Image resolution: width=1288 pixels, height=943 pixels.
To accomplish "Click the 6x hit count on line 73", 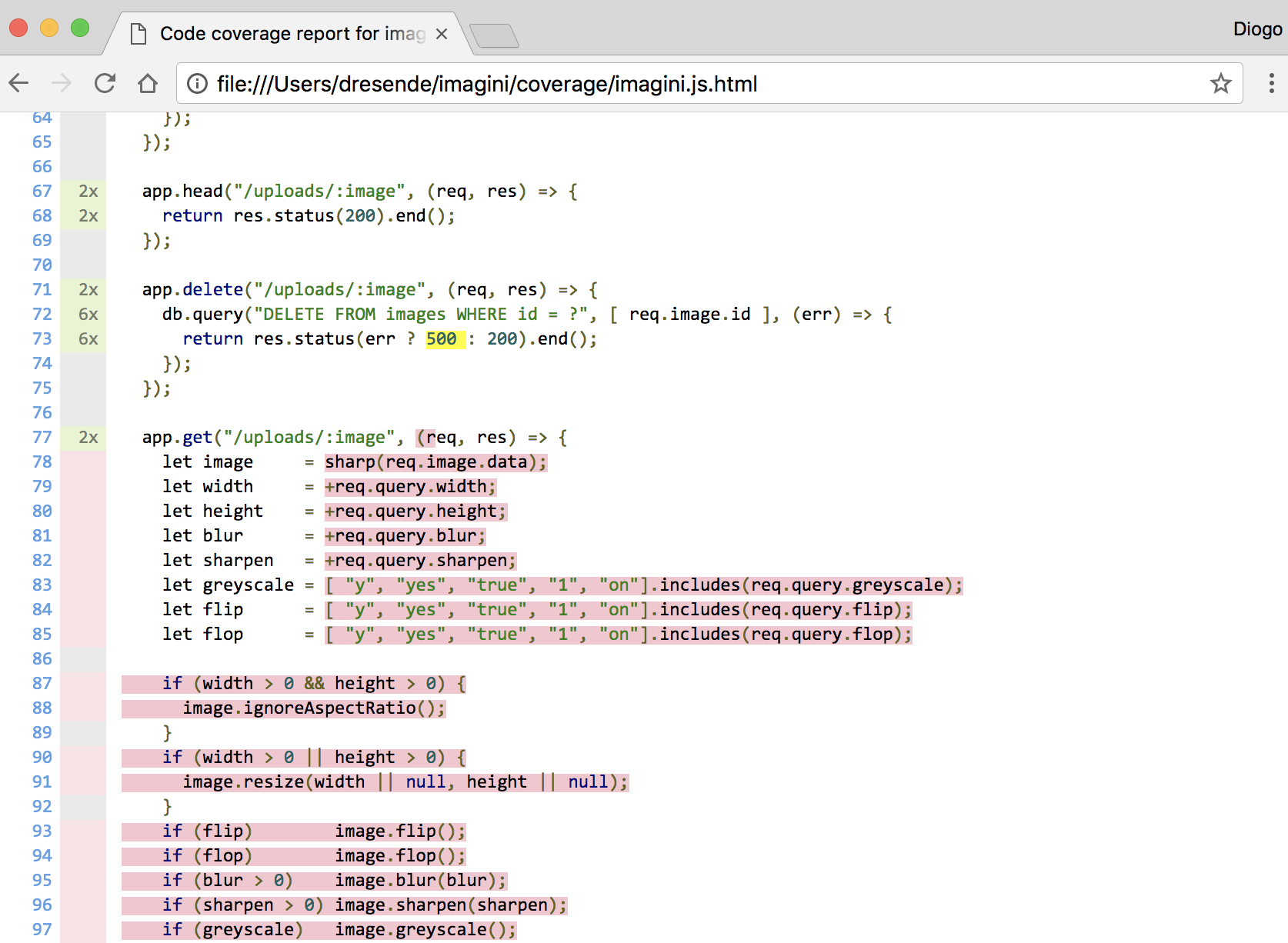I will tap(88, 339).
